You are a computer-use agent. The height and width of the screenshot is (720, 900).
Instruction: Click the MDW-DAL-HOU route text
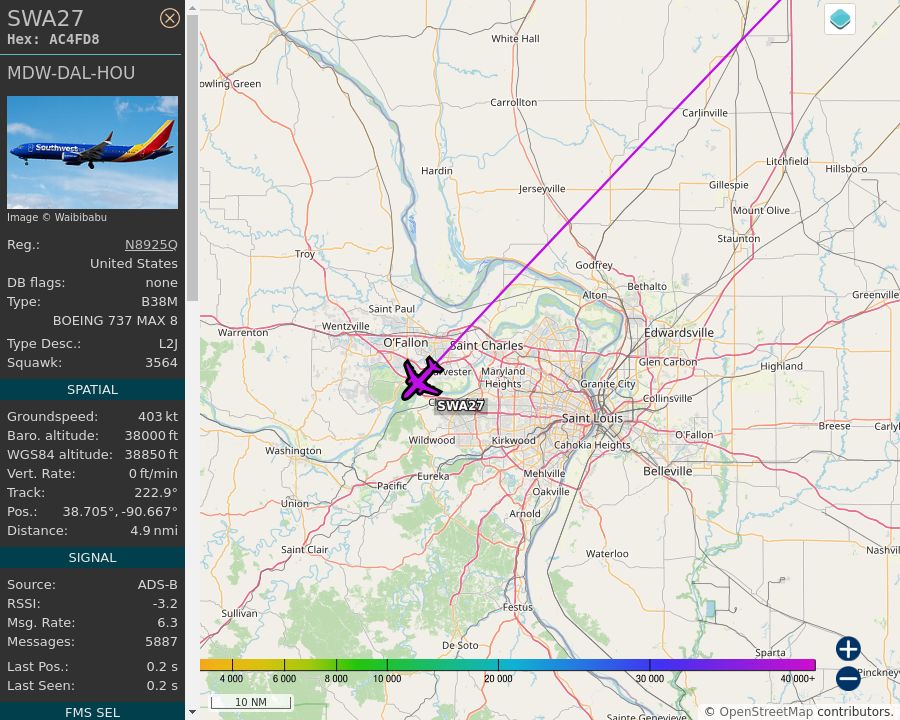point(71,73)
